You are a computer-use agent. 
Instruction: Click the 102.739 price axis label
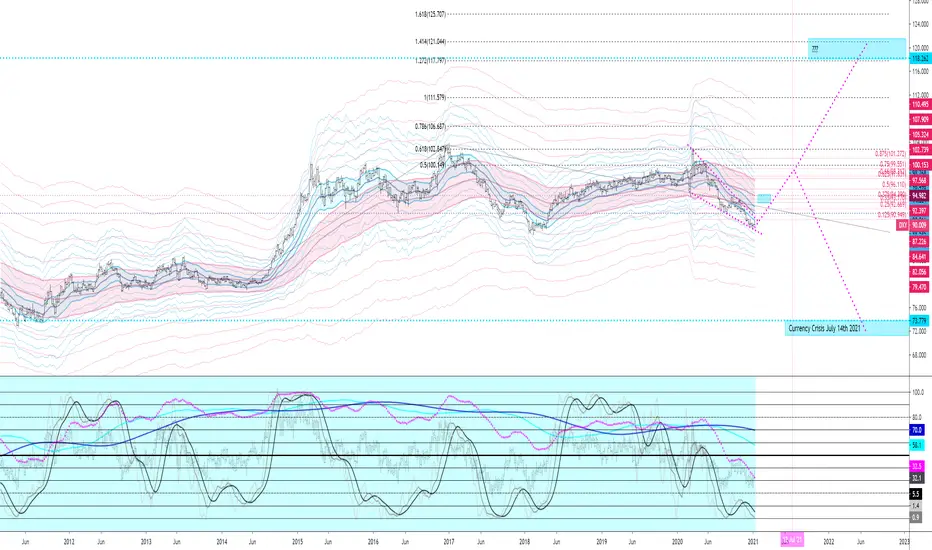(919, 150)
